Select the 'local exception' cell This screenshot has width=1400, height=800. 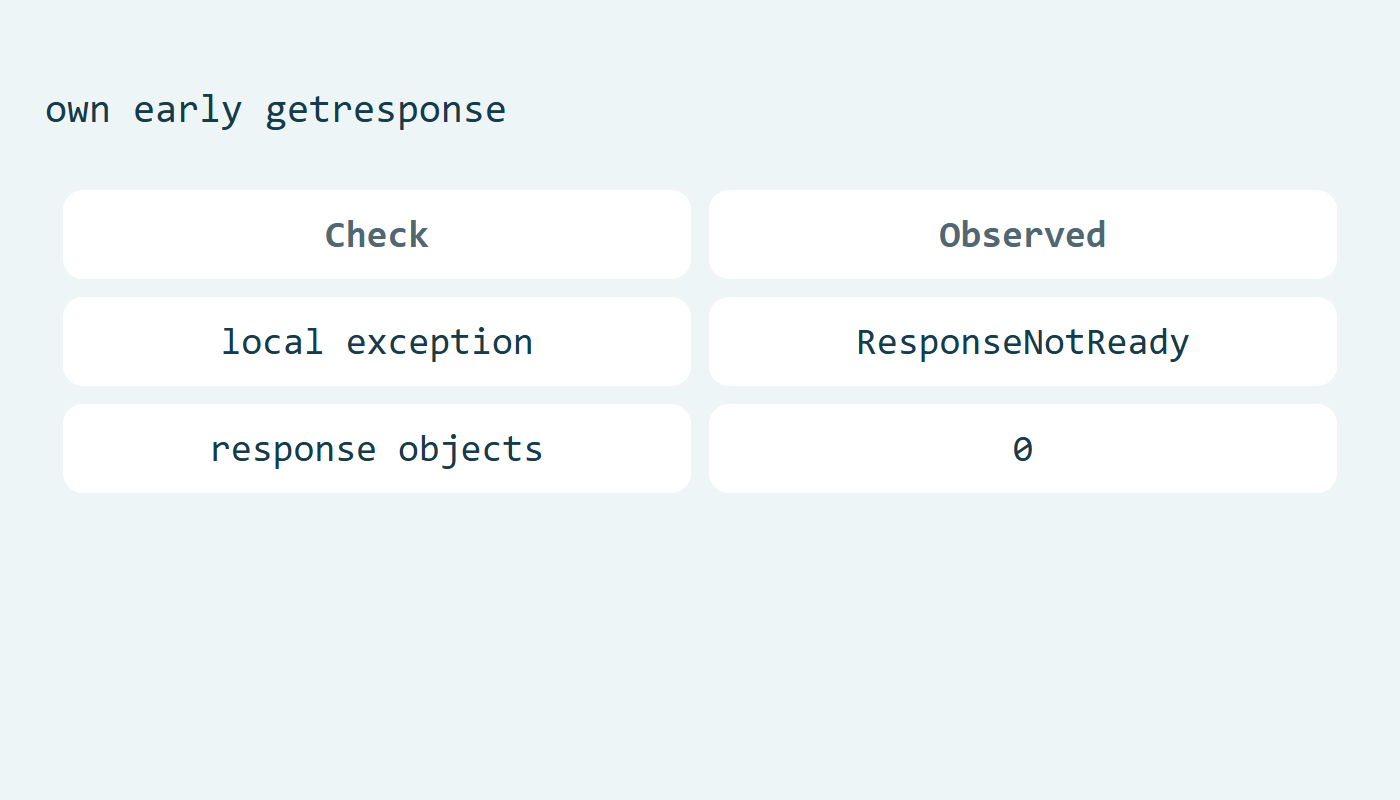coord(377,341)
